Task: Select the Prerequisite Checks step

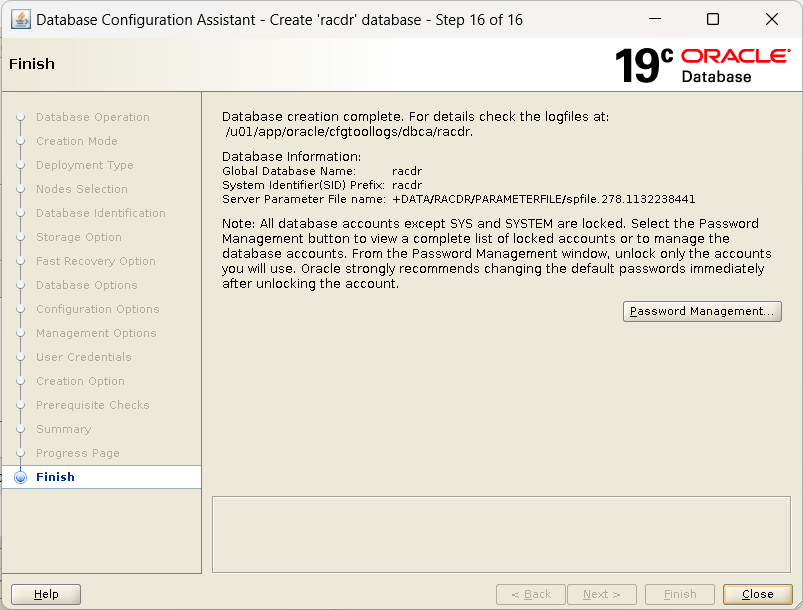Action: [93, 405]
